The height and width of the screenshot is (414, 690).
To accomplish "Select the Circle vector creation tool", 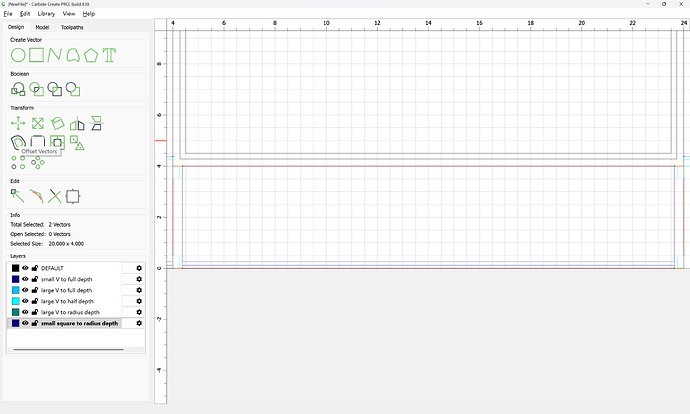I will 18,55.
